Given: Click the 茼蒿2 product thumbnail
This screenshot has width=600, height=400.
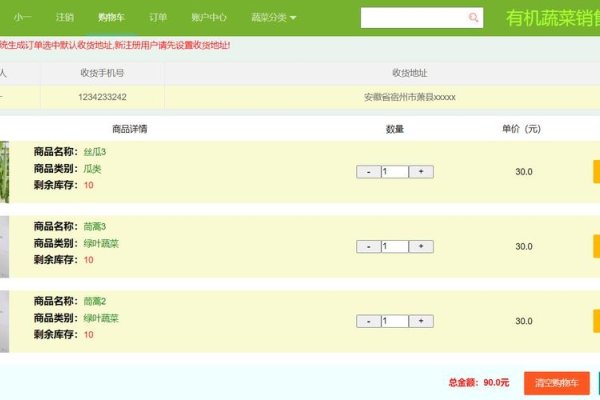Looking at the screenshot, I should 4,321.
